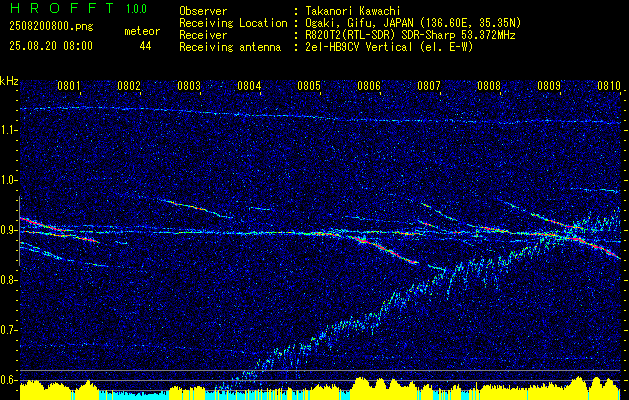The width and height of the screenshot is (629, 400).
Task: Click the Receiving Location label
Action: click(233, 23)
